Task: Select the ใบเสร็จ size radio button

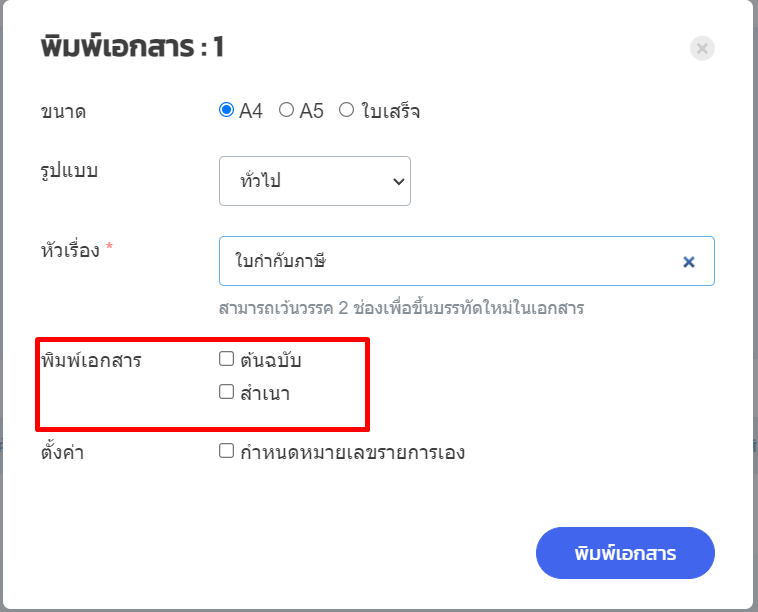Action: click(347, 110)
